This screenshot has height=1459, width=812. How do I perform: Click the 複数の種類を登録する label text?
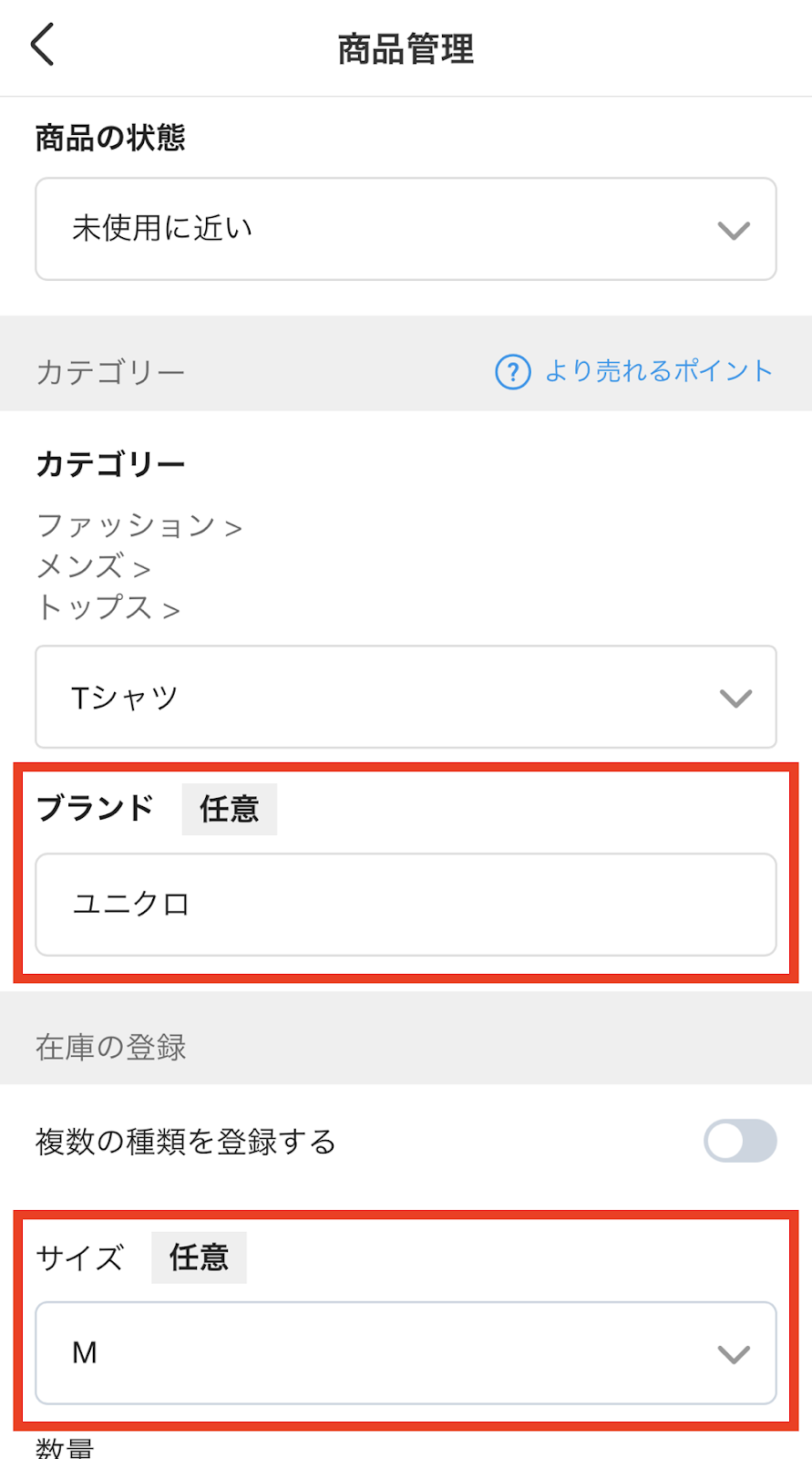[186, 1142]
